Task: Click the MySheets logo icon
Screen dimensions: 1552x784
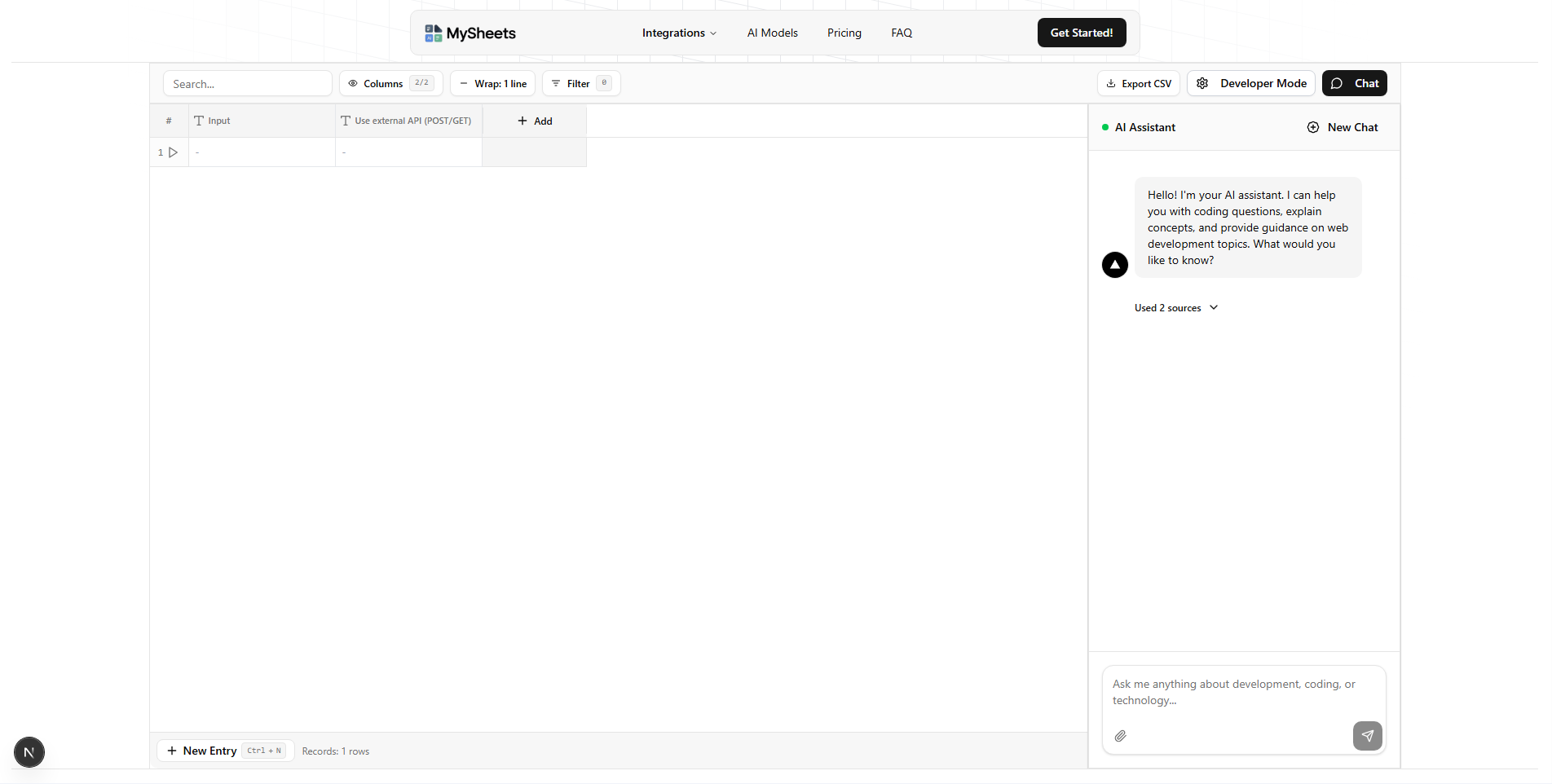Action: point(433,33)
